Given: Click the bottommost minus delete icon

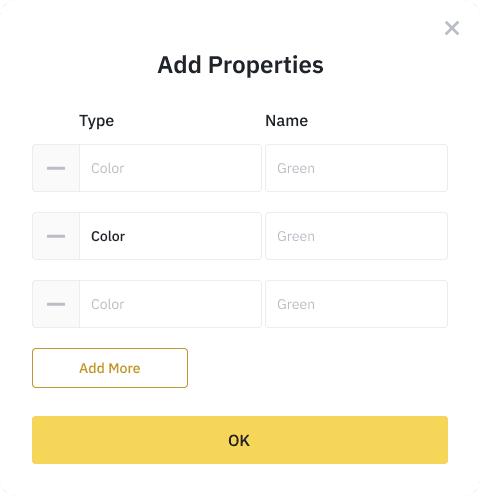Looking at the screenshot, I should (x=56, y=304).
